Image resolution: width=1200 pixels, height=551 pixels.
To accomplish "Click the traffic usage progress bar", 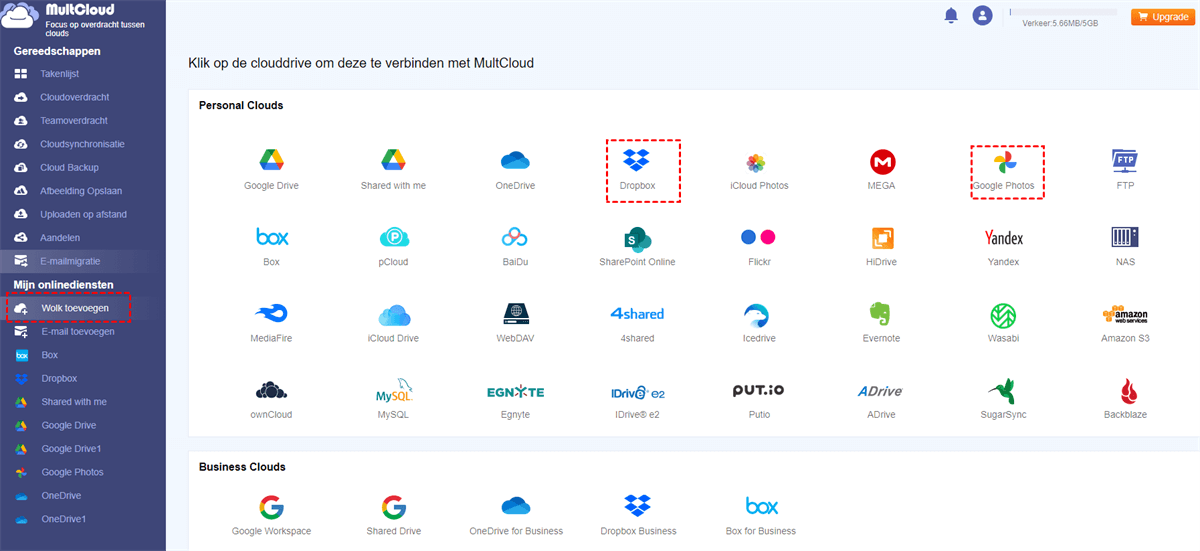I will pyautogui.click(x=1063, y=12).
